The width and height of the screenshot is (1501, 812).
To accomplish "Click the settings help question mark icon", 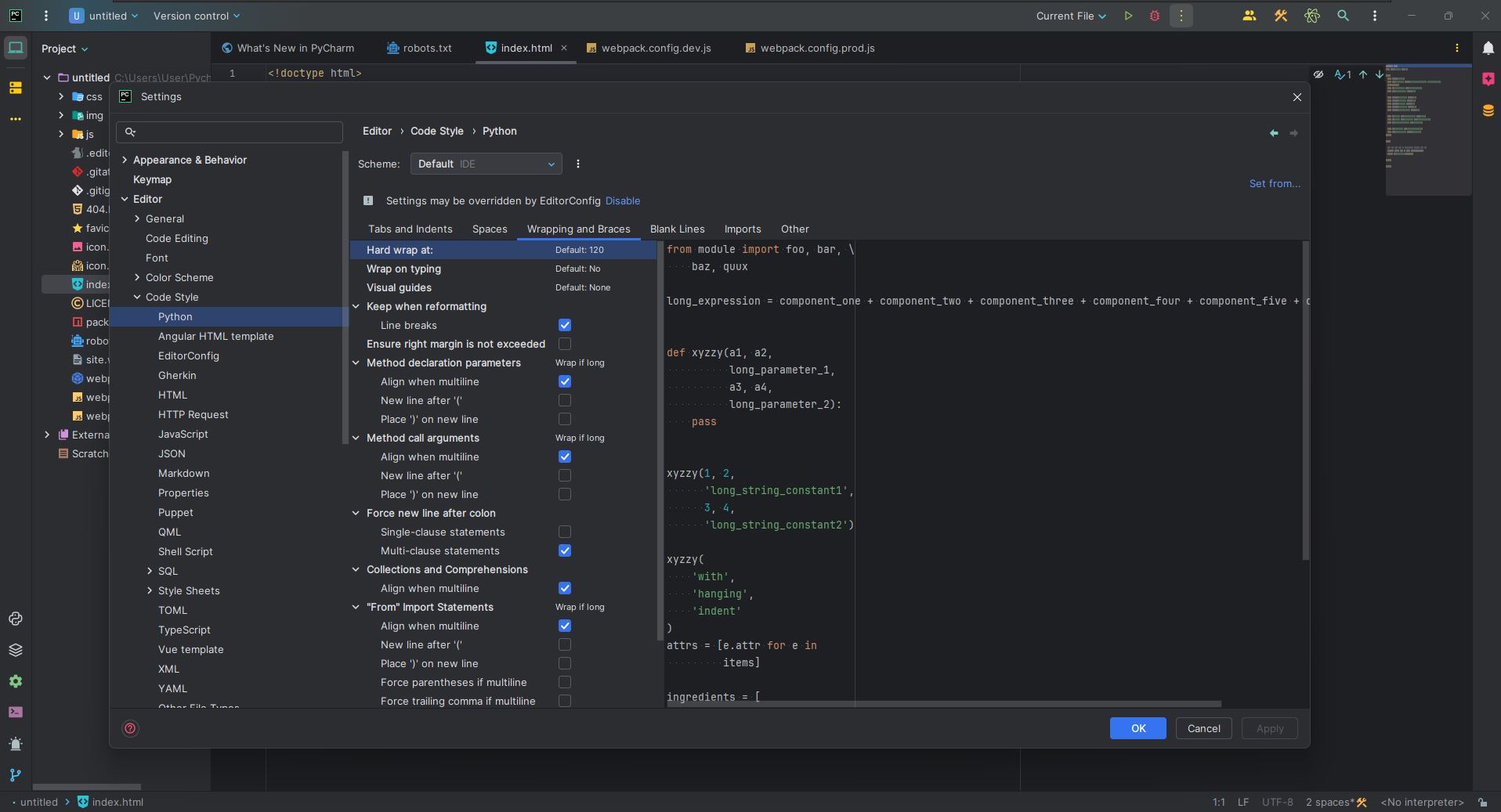I will pyautogui.click(x=131, y=728).
